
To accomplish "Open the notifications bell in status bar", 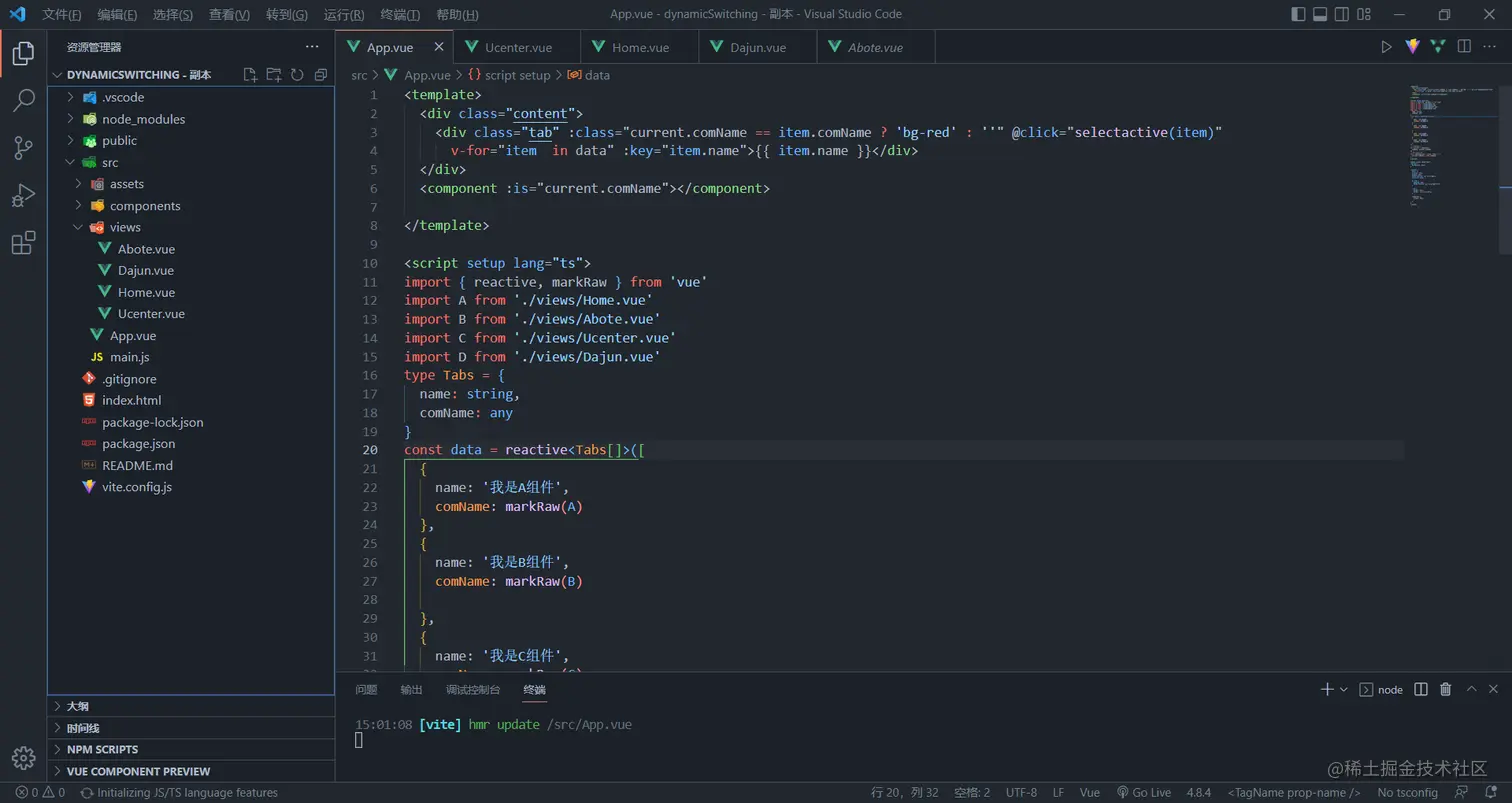I will [1490, 792].
